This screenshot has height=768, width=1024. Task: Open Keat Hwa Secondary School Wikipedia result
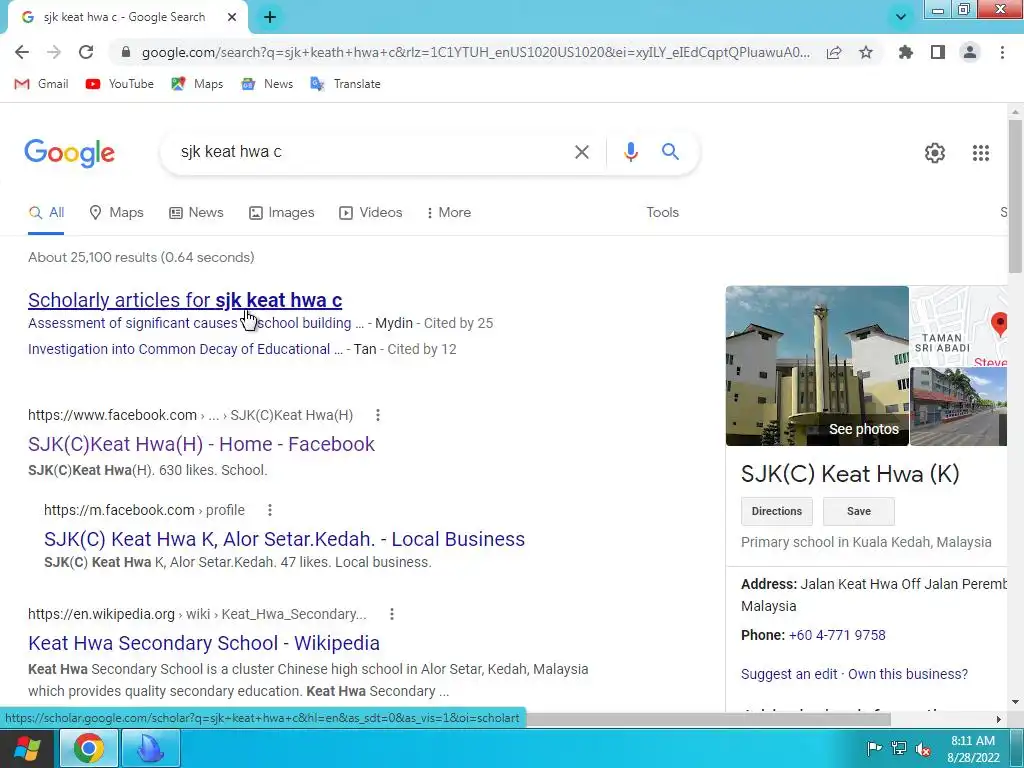tap(204, 643)
